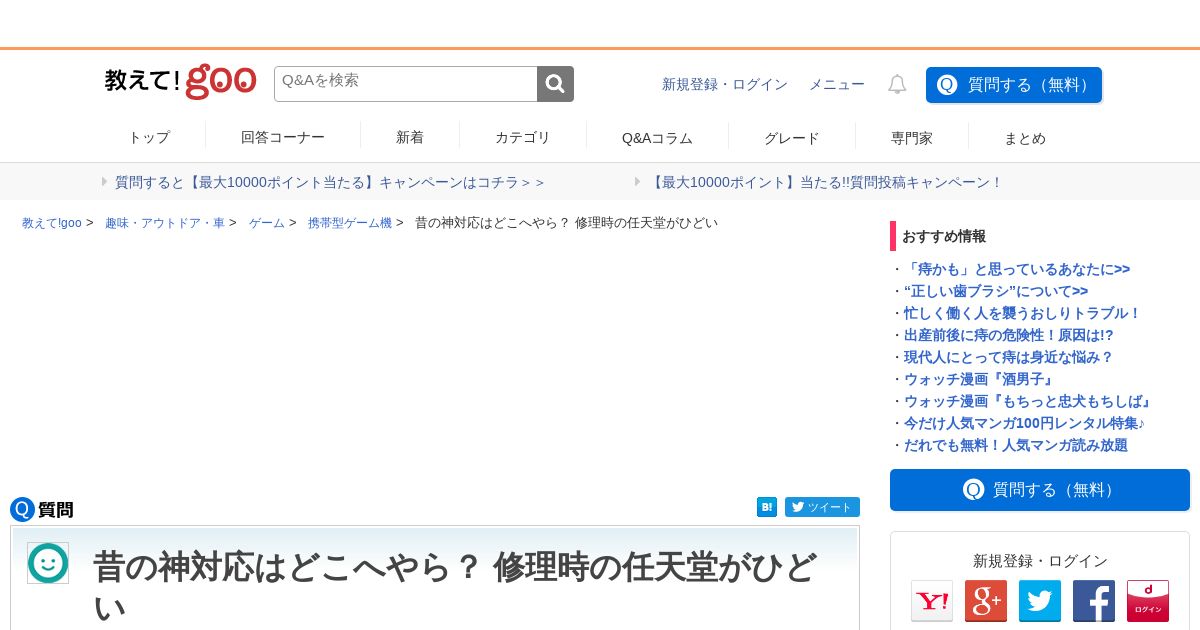Viewport: 1200px width, 630px height.
Task: Click question title 昔の神対応はどこへやら
Action: [455, 586]
